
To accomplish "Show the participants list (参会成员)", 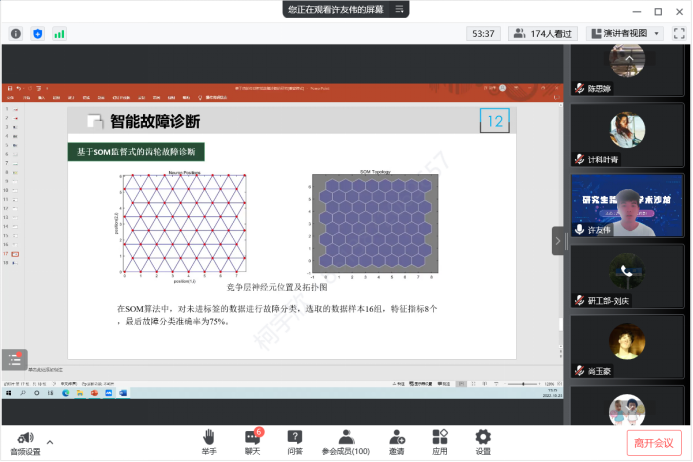I will coord(346,441).
